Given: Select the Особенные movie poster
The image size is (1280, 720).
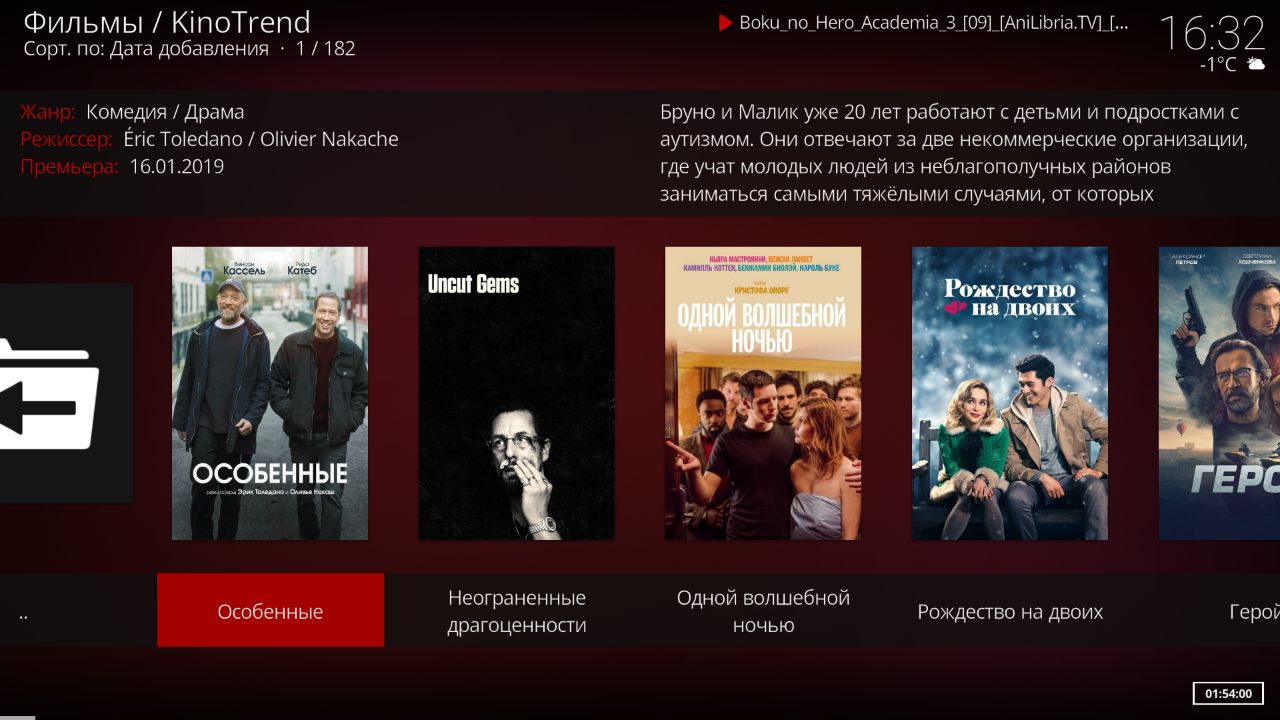Looking at the screenshot, I should [x=270, y=393].
